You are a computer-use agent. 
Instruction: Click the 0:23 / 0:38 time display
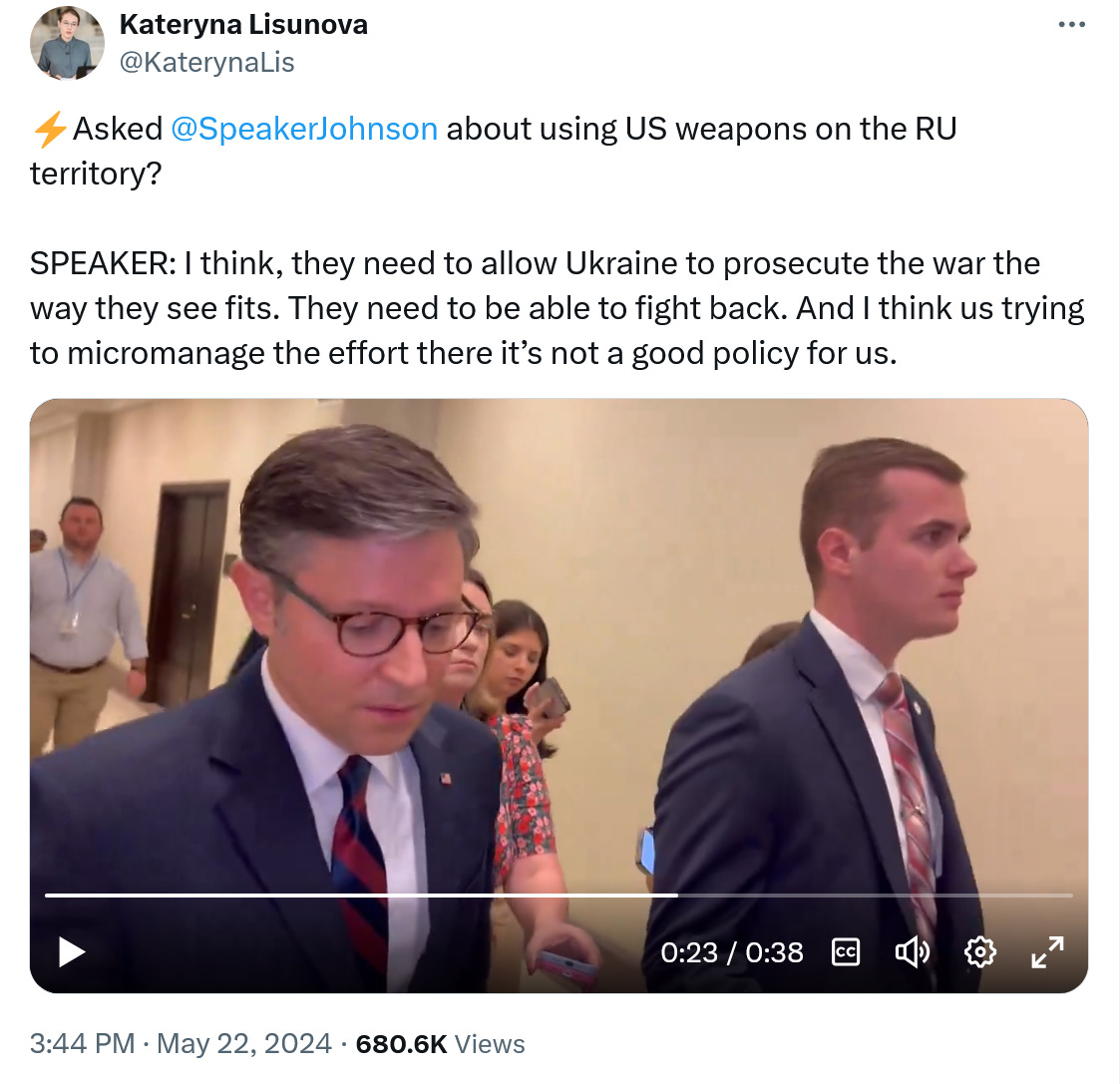731,952
